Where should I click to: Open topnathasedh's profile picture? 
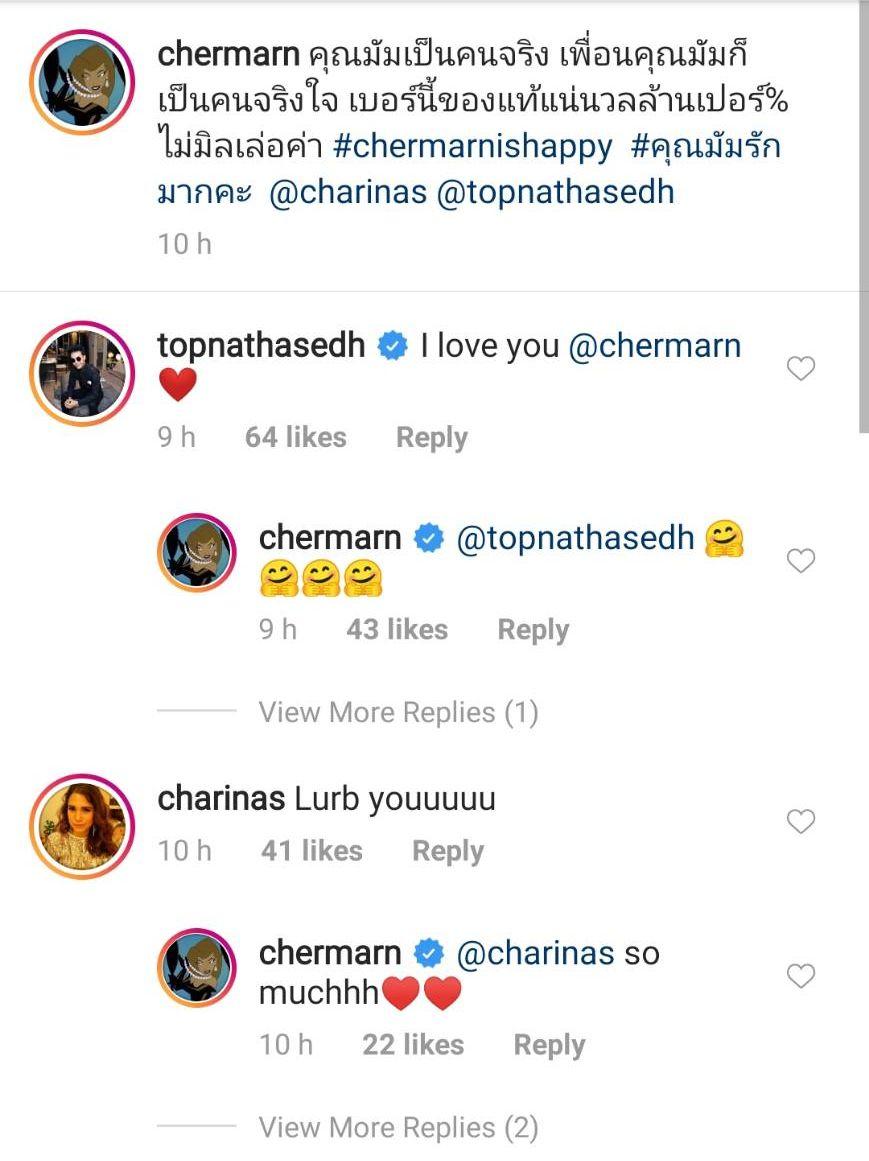82,372
